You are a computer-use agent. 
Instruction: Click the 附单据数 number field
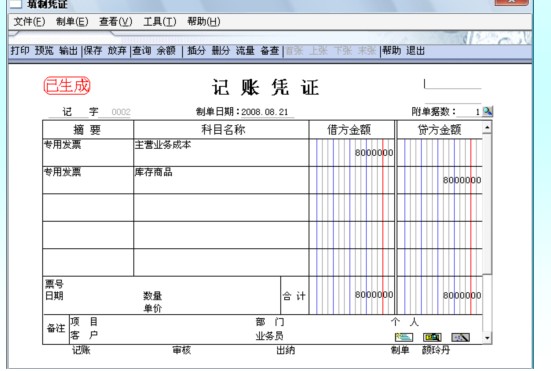pos(469,112)
